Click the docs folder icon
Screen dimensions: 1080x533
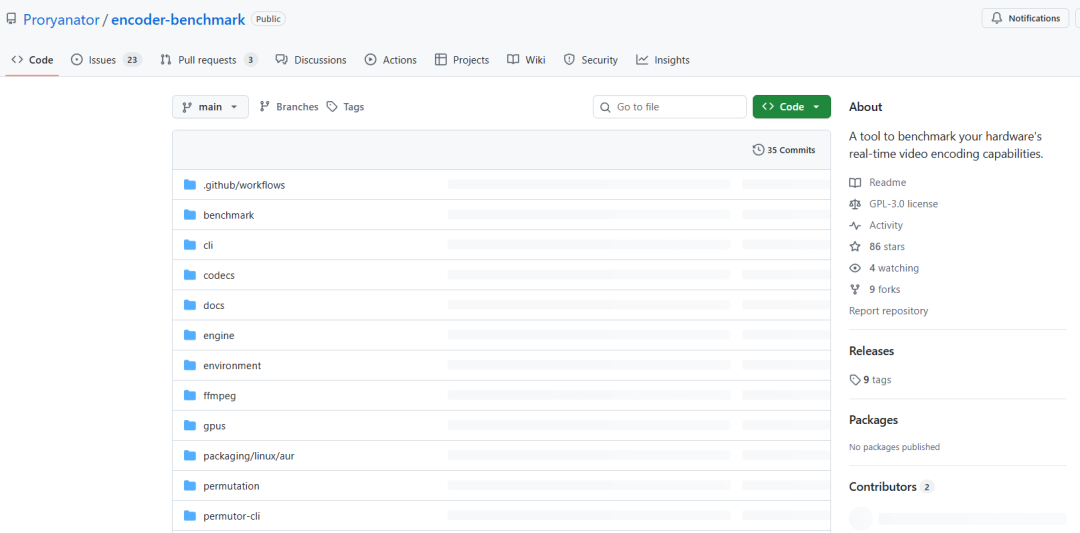pyautogui.click(x=190, y=305)
